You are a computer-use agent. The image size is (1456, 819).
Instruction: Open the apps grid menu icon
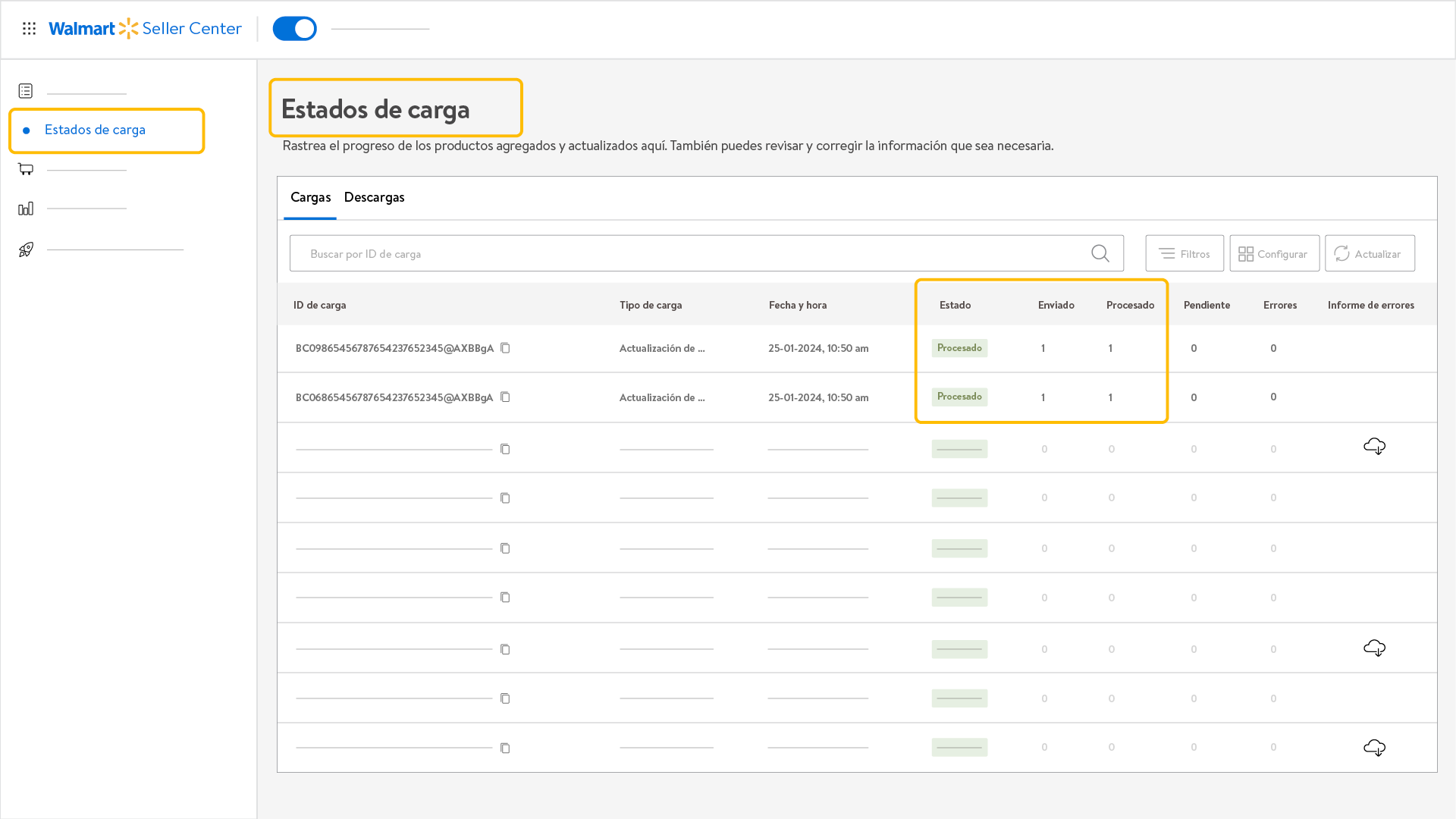pyautogui.click(x=29, y=29)
